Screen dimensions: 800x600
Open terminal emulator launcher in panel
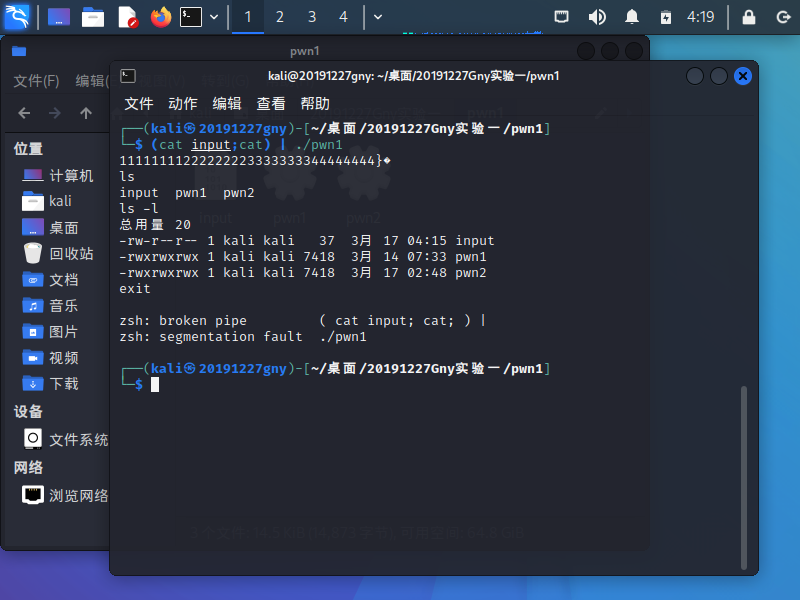tap(191, 17)
